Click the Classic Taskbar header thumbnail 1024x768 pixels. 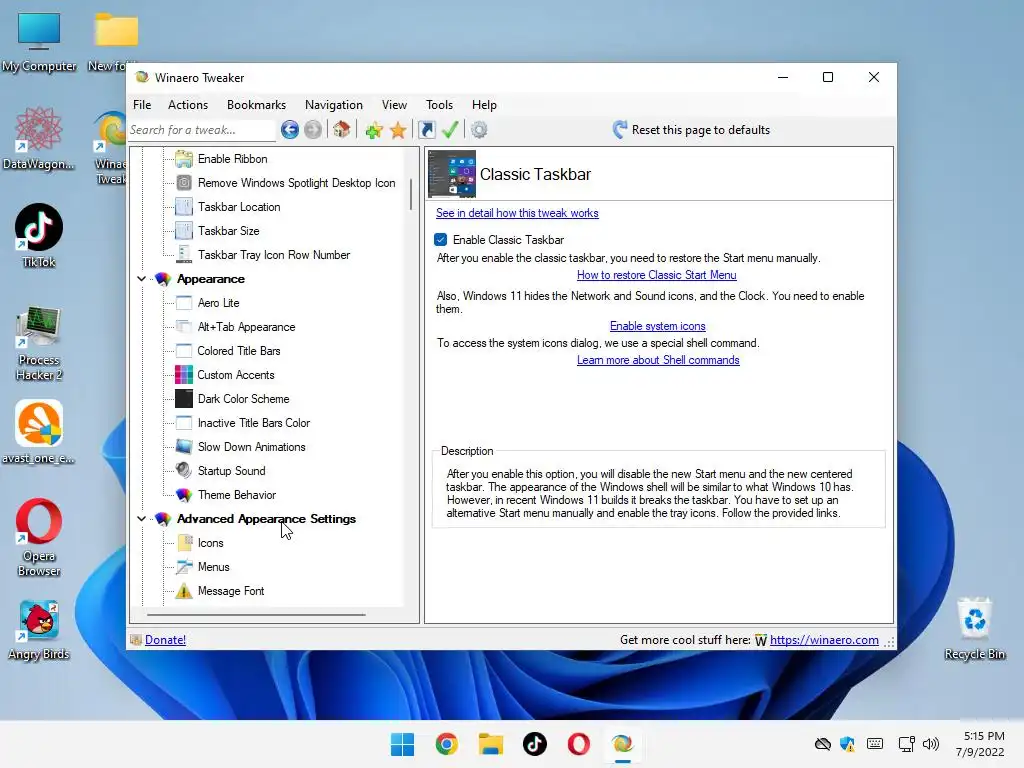(452, 174)
